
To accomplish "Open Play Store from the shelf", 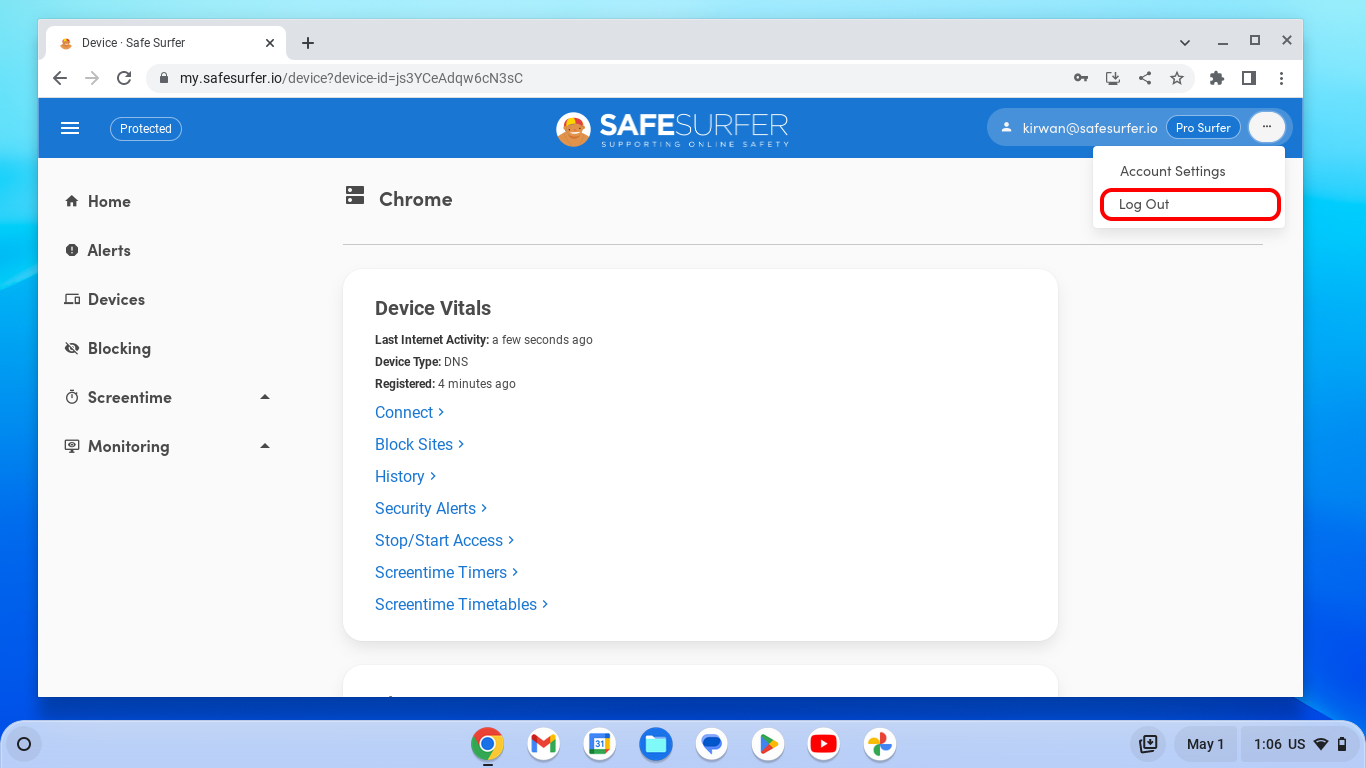I will [x=768, y=744].
